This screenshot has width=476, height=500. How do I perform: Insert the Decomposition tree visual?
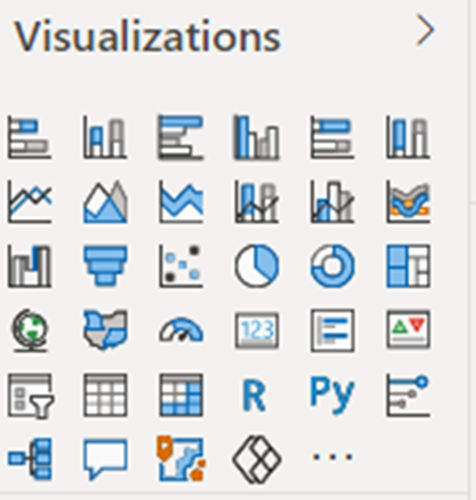[x=30, y=459]
